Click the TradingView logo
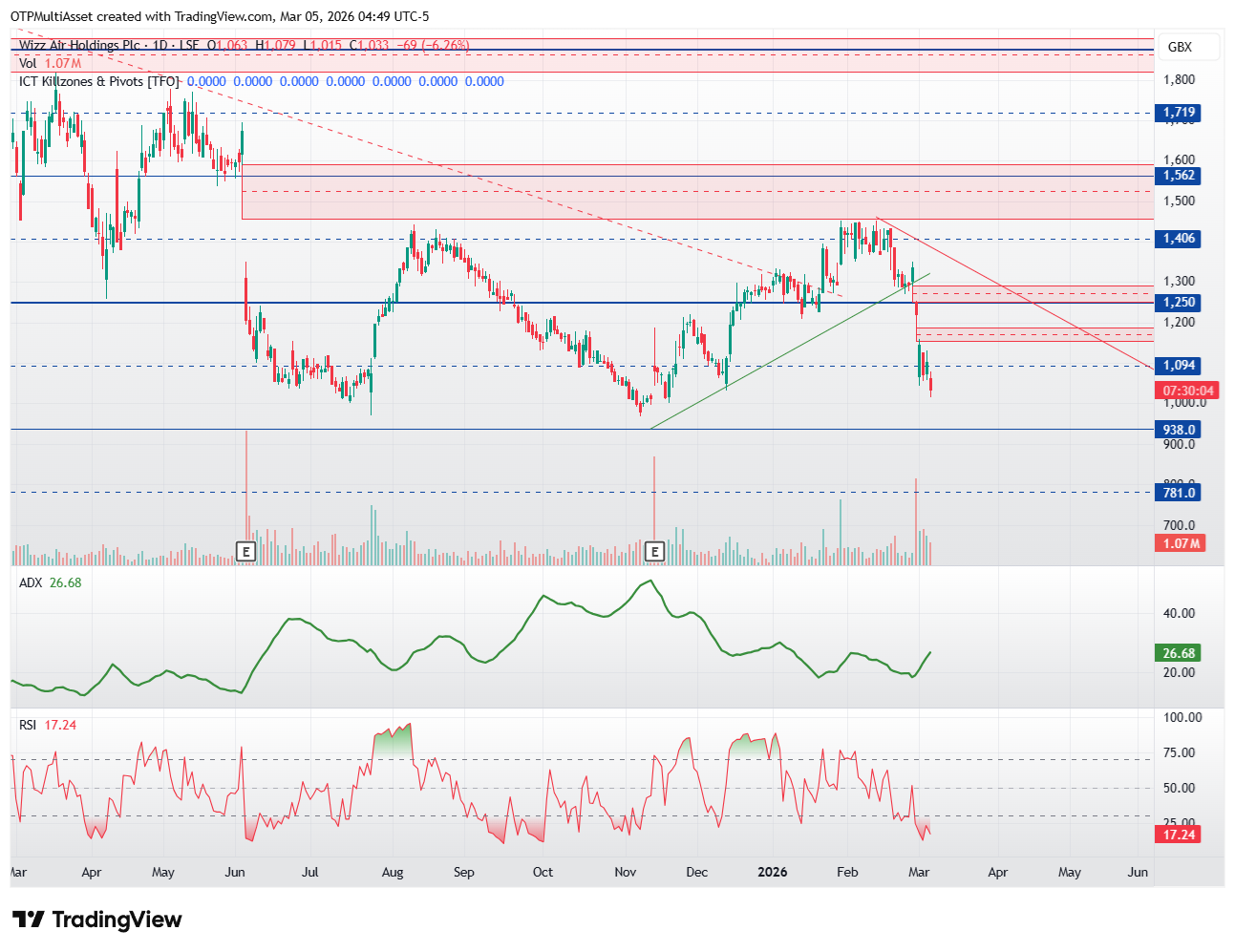The height and width of the screenshot is (952, 1235). 97,920
